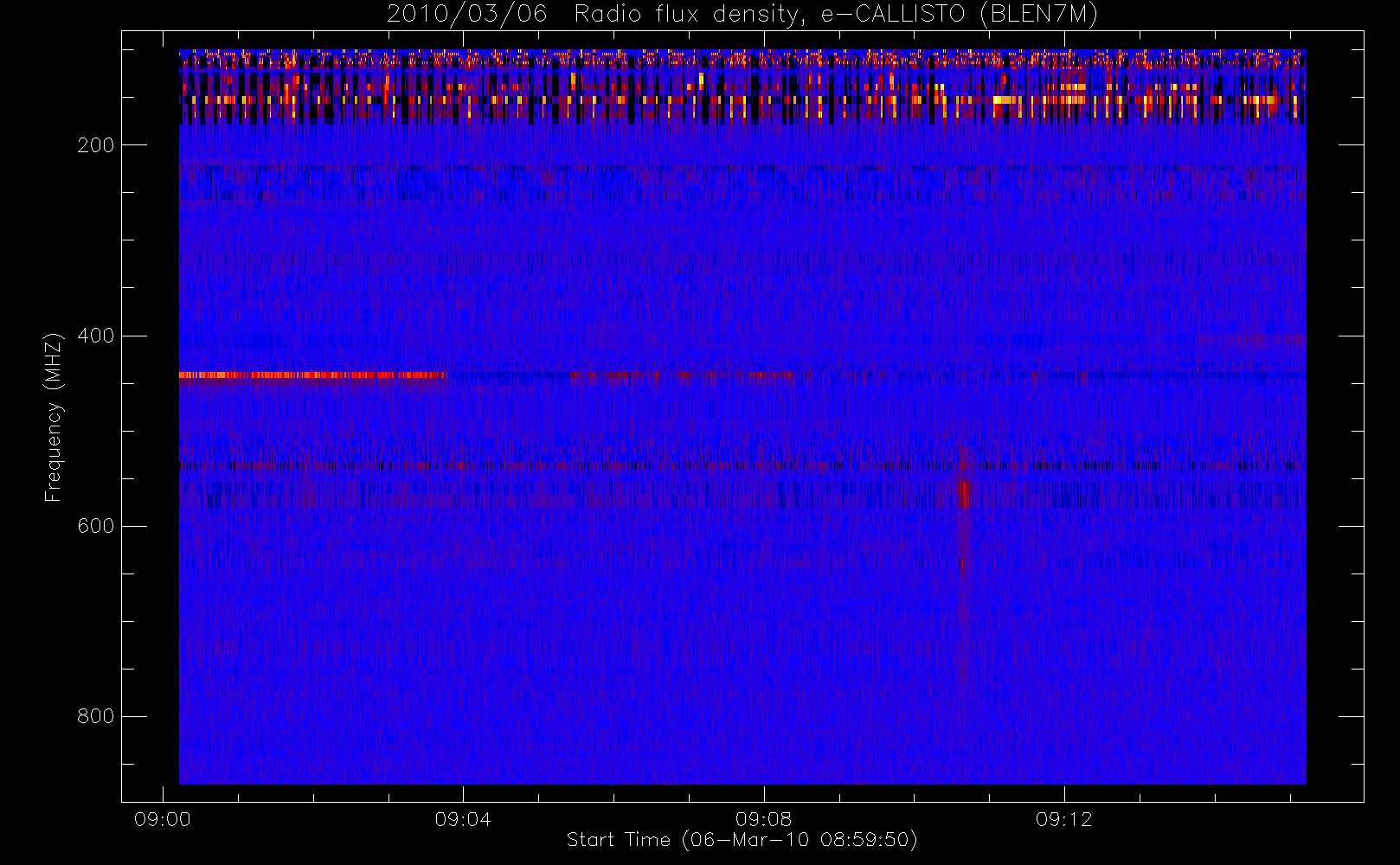This screenshot has height=865, width=1400.
Task: Click the 800 frequency tick label
Action: pos(96,716)
